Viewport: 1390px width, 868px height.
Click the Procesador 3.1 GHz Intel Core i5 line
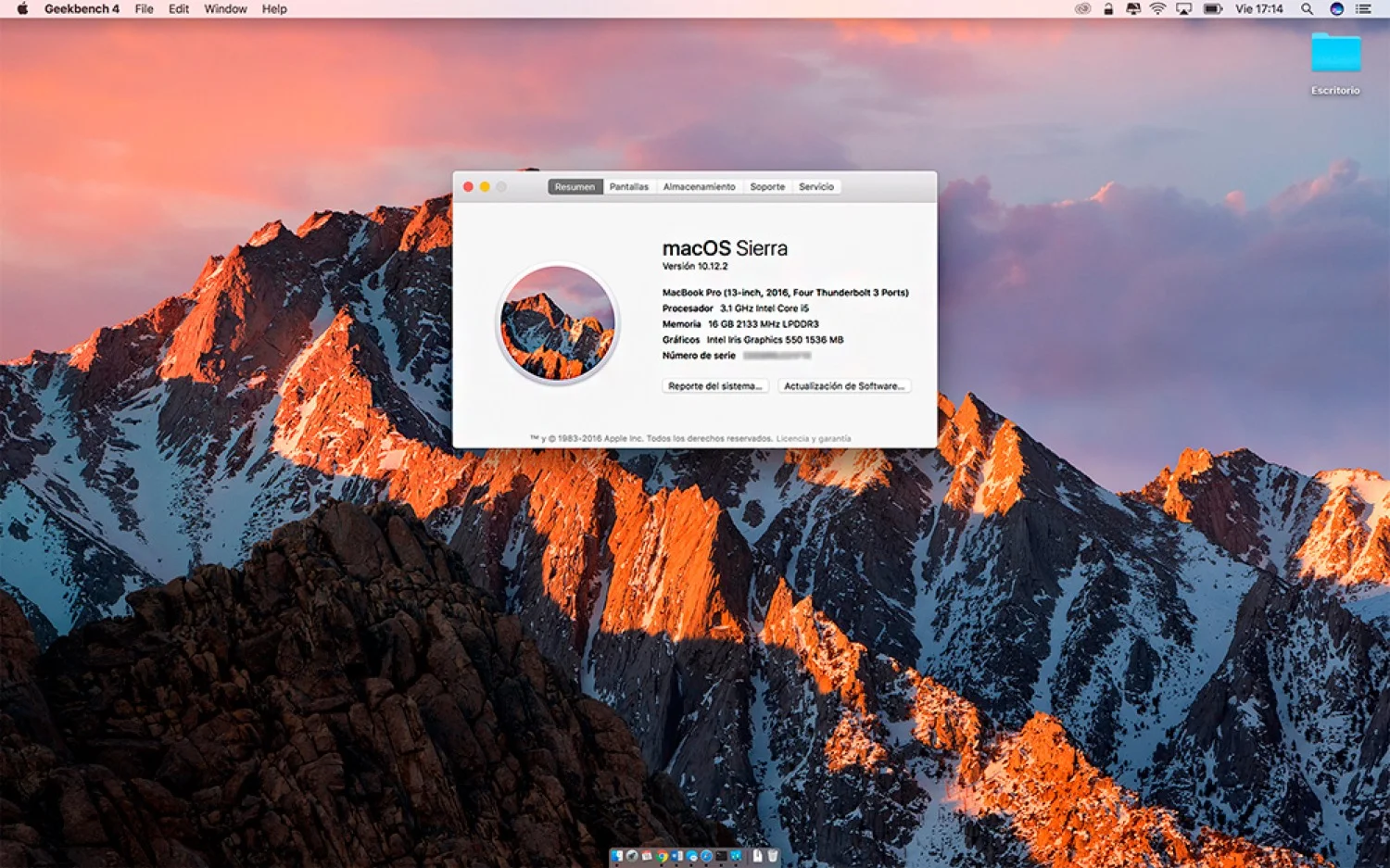[736, 308]
